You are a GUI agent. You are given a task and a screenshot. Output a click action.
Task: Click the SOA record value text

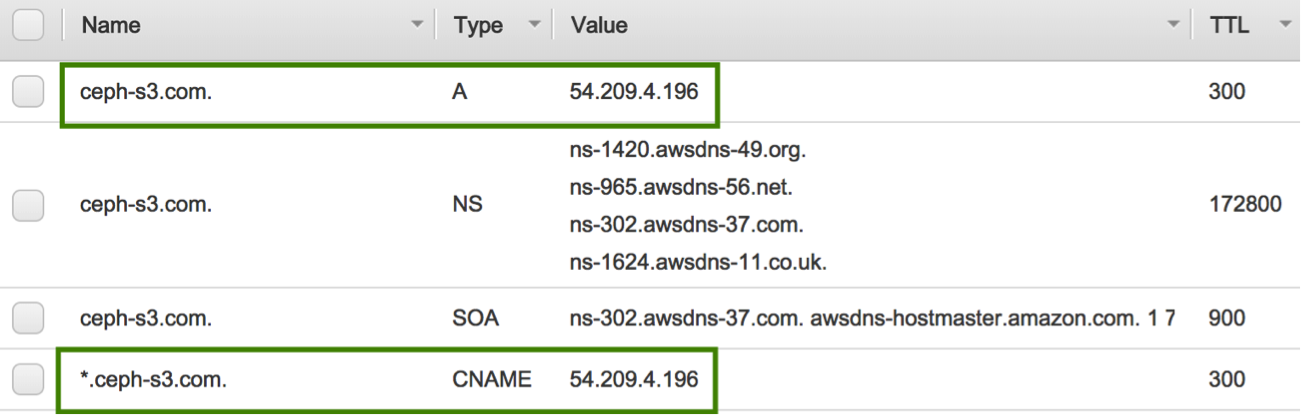click(872, 318)
